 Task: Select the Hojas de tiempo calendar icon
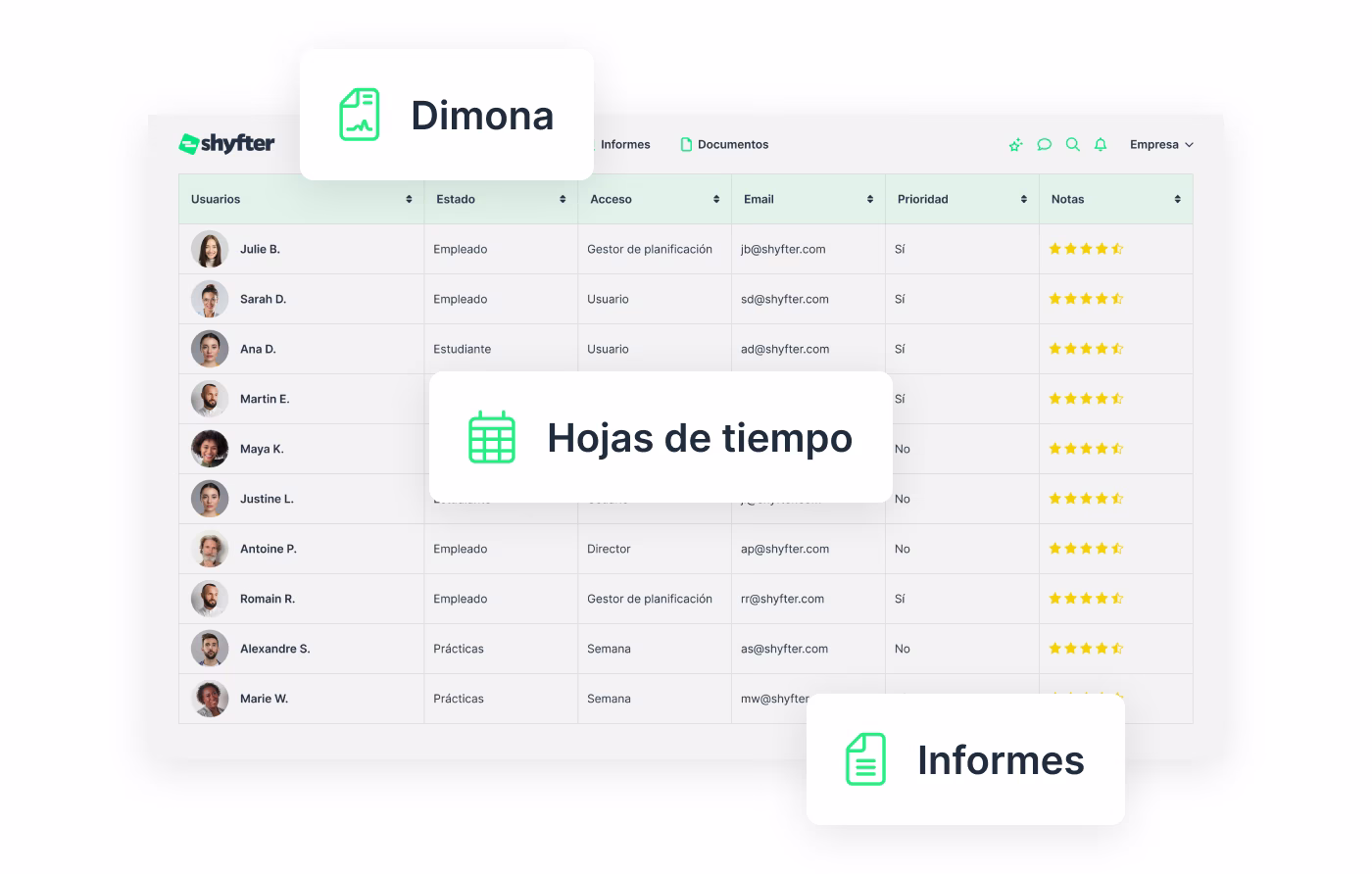coord(491,438)
